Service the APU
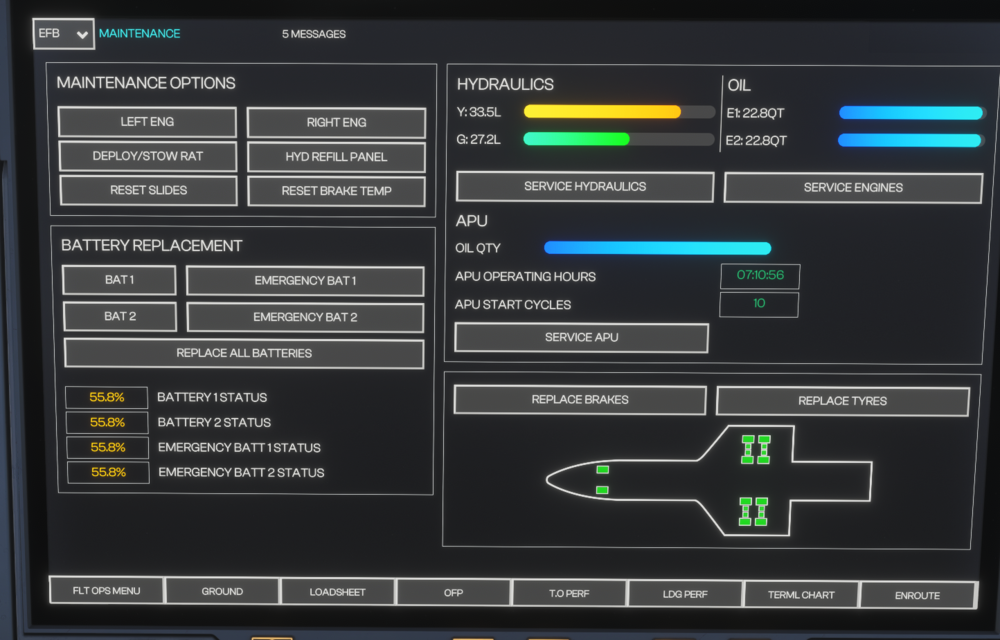 [x=581, y=338]
